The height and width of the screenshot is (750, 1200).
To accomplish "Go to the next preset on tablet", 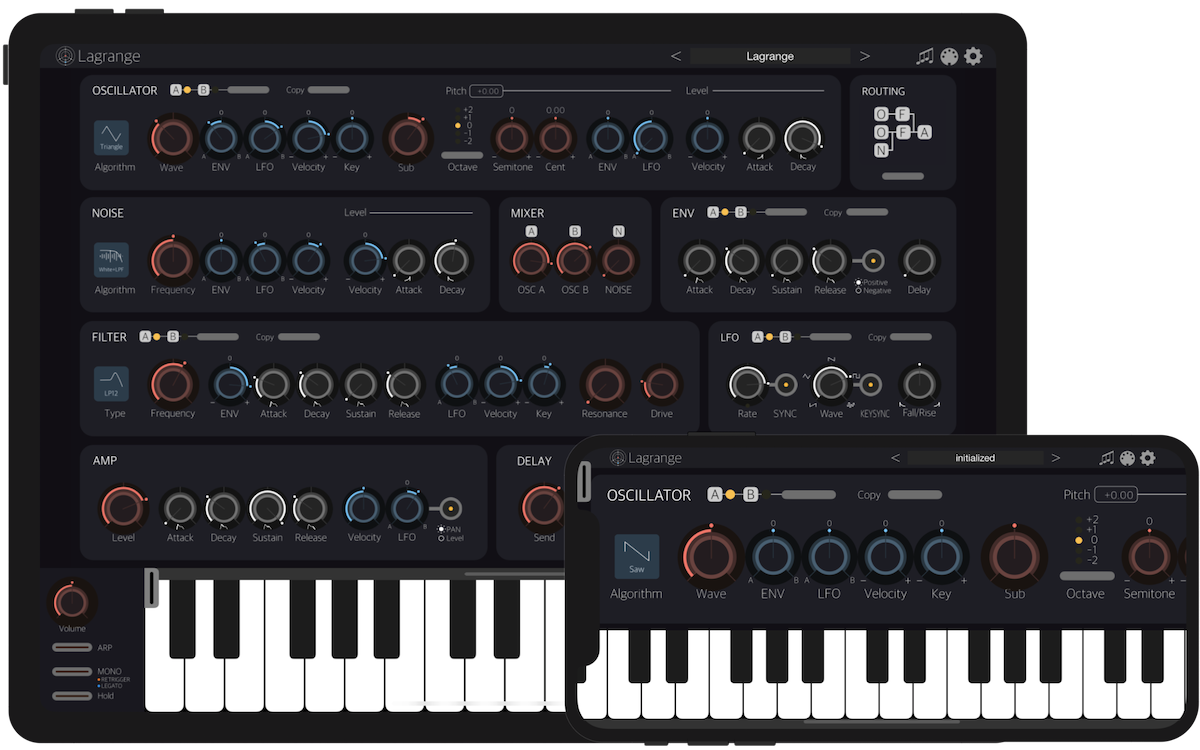I will (865, 56).
